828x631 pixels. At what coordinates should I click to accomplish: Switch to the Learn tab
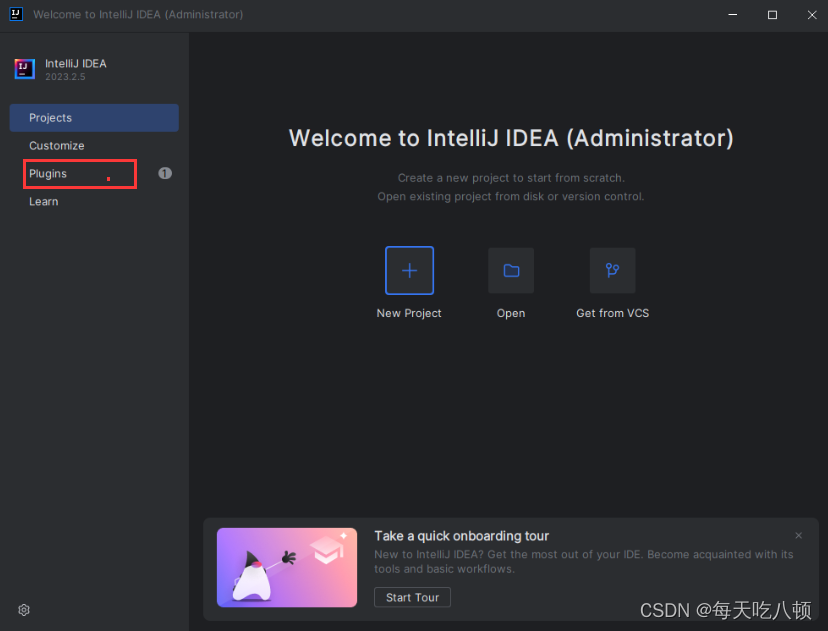94,202
